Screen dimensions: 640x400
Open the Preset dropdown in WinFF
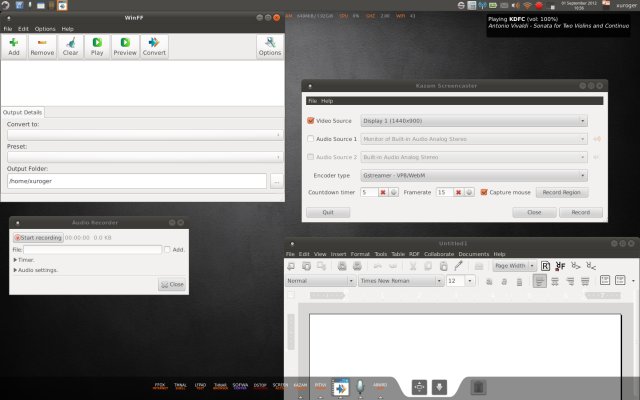click(145, 157)
